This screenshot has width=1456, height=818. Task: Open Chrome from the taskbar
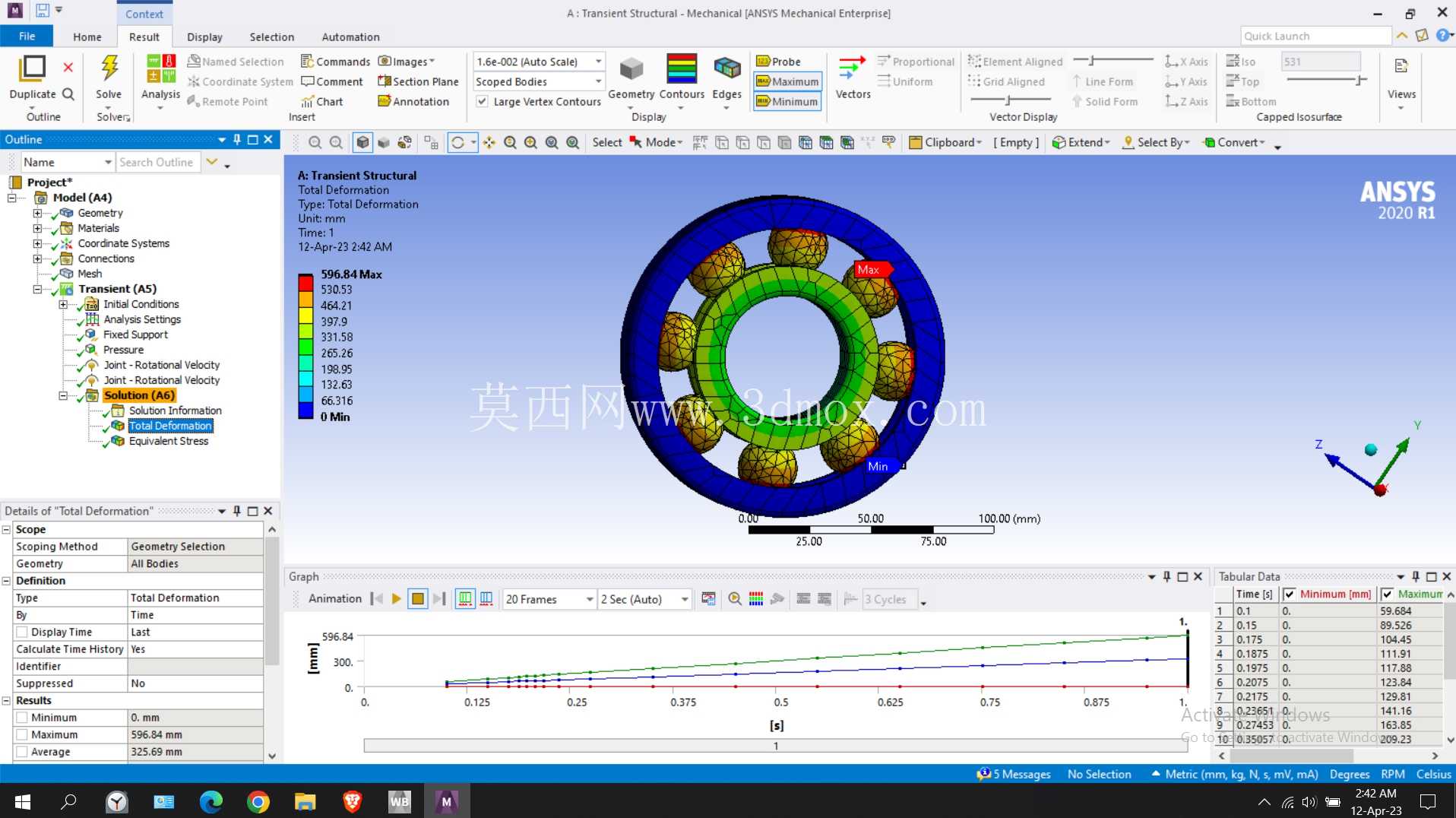(258, 801)
